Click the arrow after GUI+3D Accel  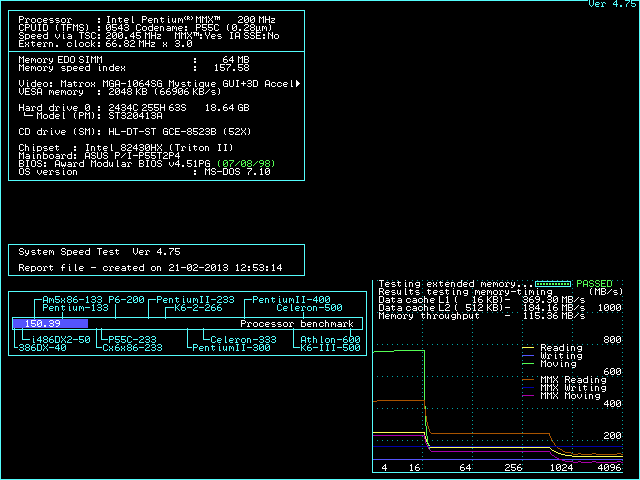pos(298,84)
